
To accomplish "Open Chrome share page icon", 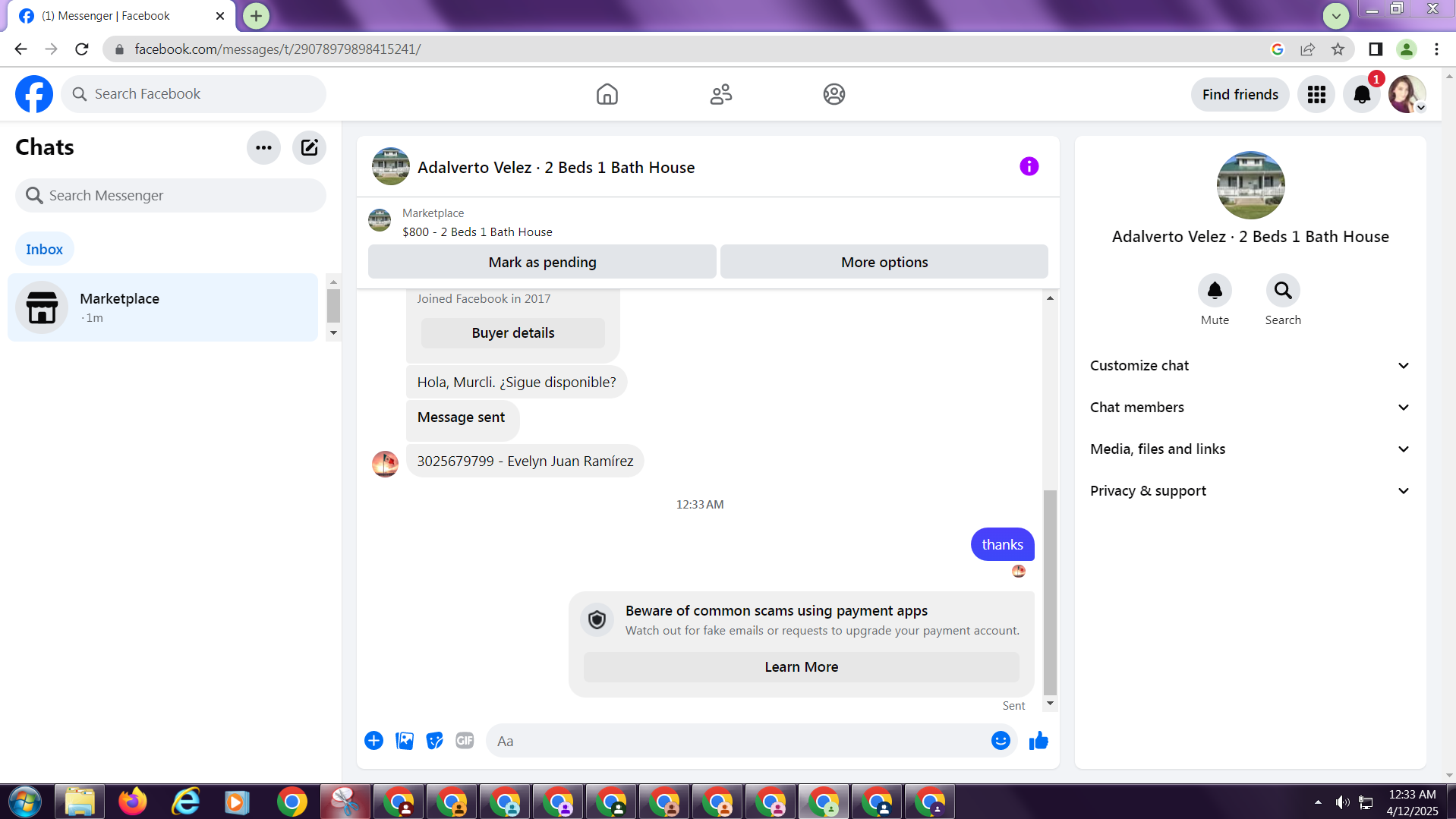I will pos(1307,49).
